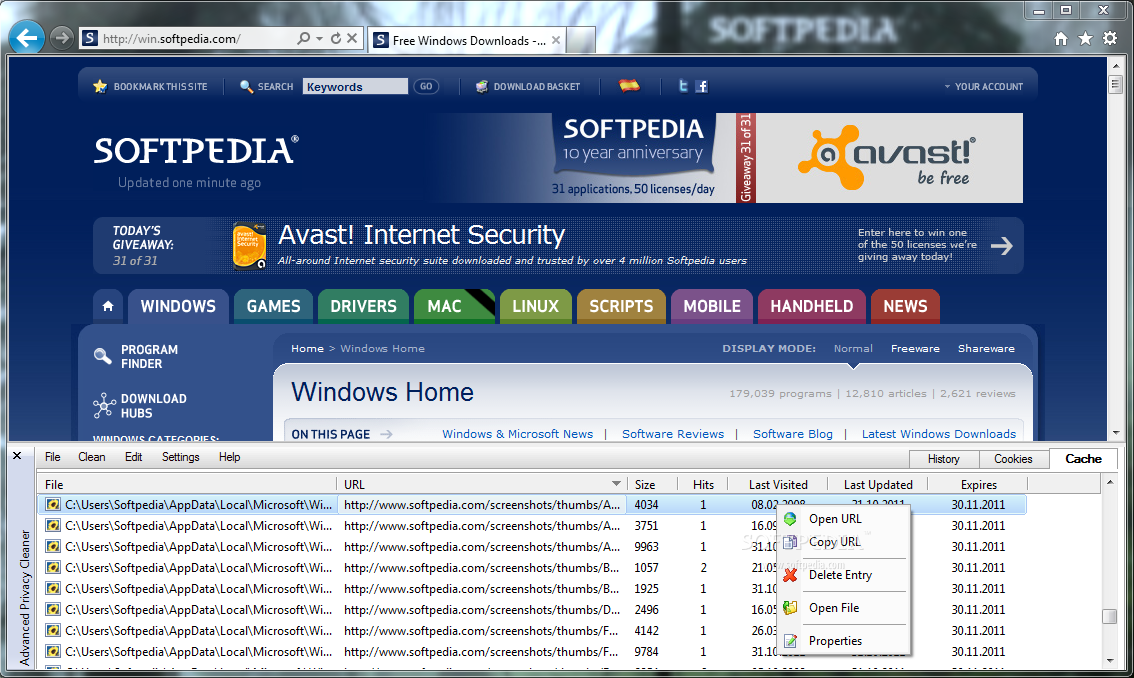Click the Software Blog link
Image resolution: width=1134 pixels, height=678 pixels.
click(x=793, y=434)
